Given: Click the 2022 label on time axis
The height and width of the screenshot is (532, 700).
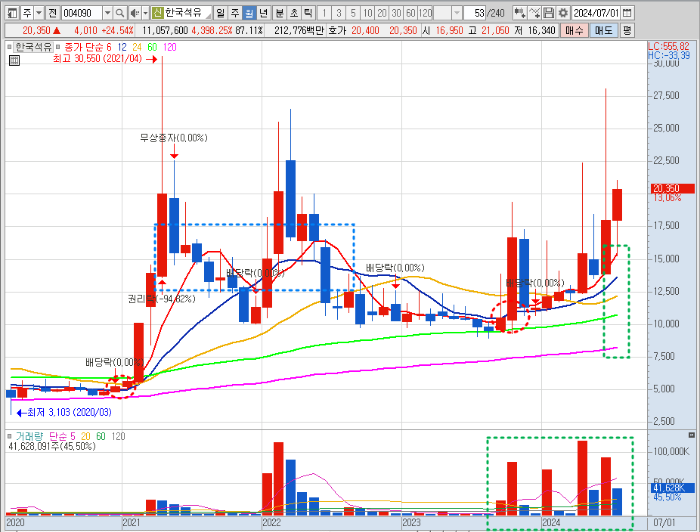Looking at the screenshot, I should coord(271,522).
